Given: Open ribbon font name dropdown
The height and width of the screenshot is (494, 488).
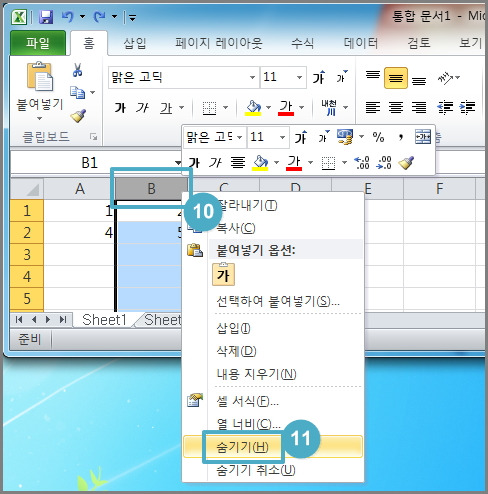Looking at the screenshot, I should pos(252,77).
